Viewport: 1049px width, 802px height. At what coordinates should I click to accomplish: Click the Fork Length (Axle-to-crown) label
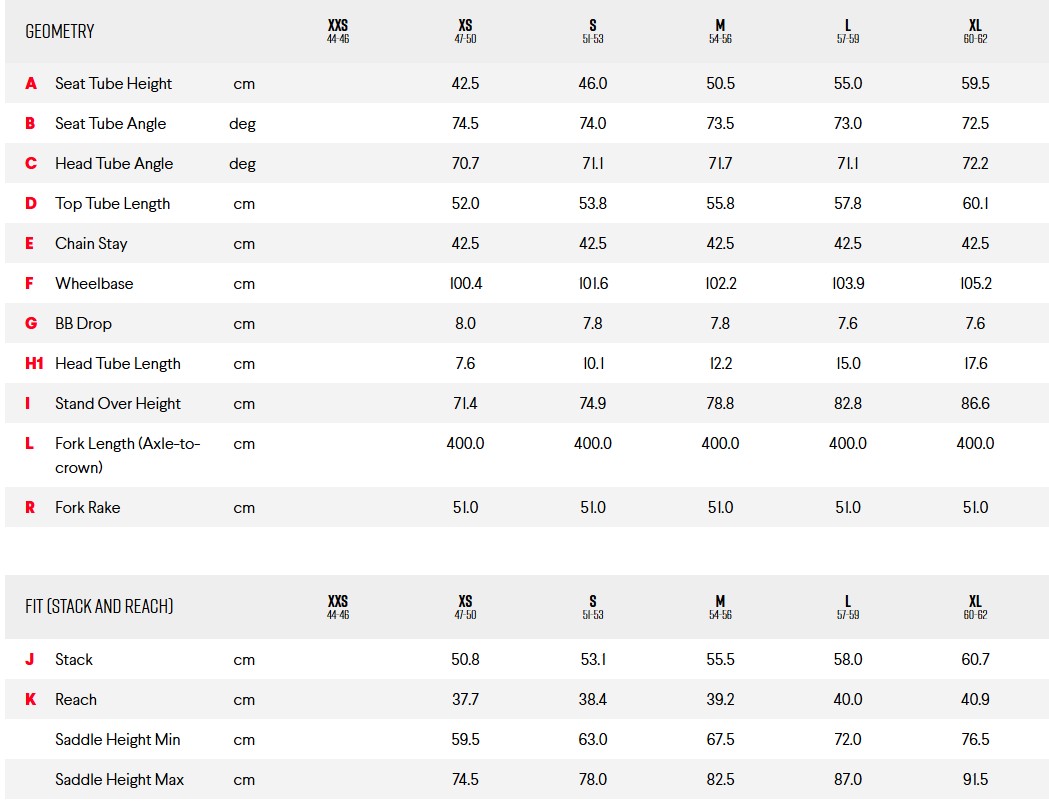click(128, 456)
